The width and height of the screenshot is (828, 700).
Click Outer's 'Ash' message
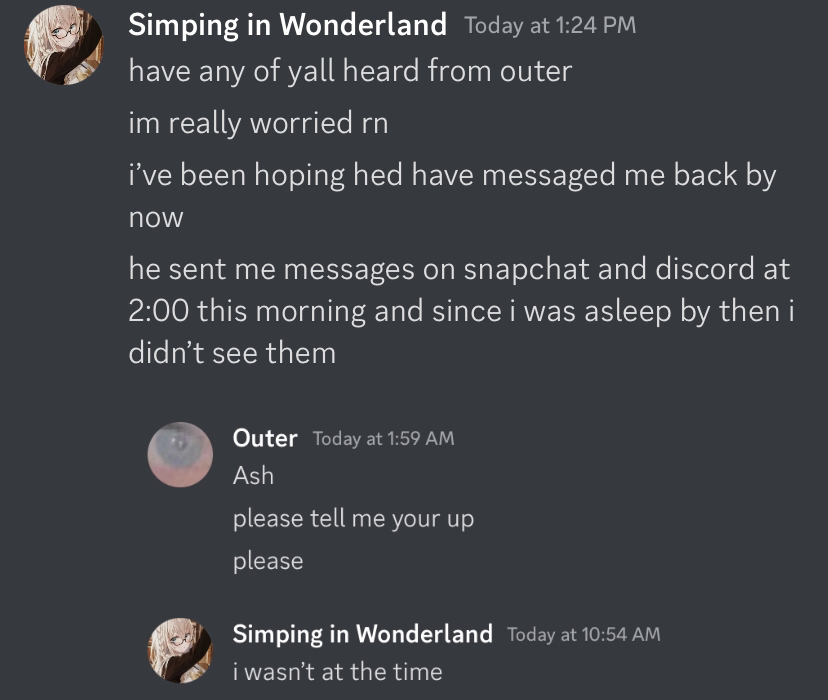253,476
